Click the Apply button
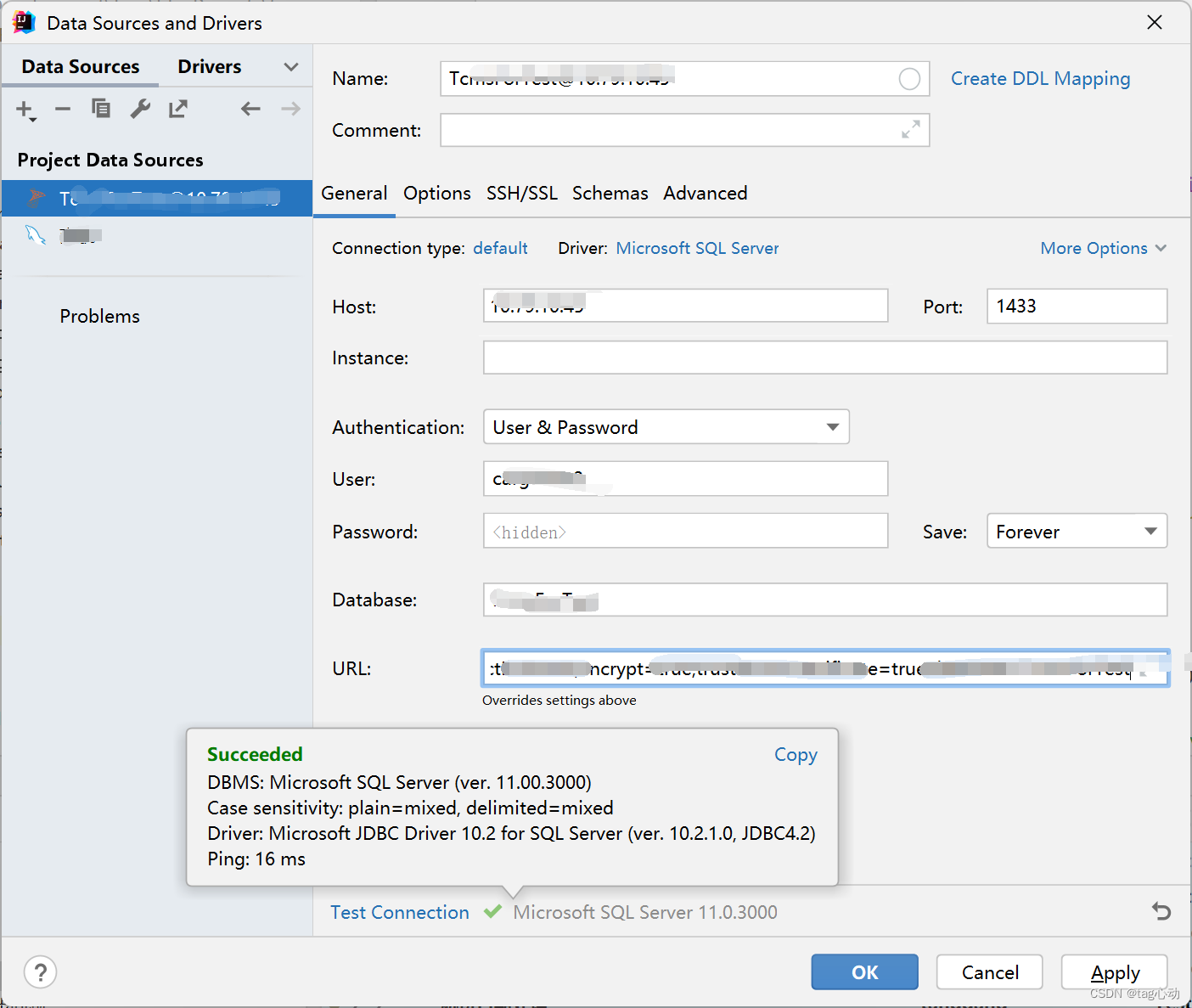The height and width of the screenshot is (1008, 1192). pos(1115,972)
